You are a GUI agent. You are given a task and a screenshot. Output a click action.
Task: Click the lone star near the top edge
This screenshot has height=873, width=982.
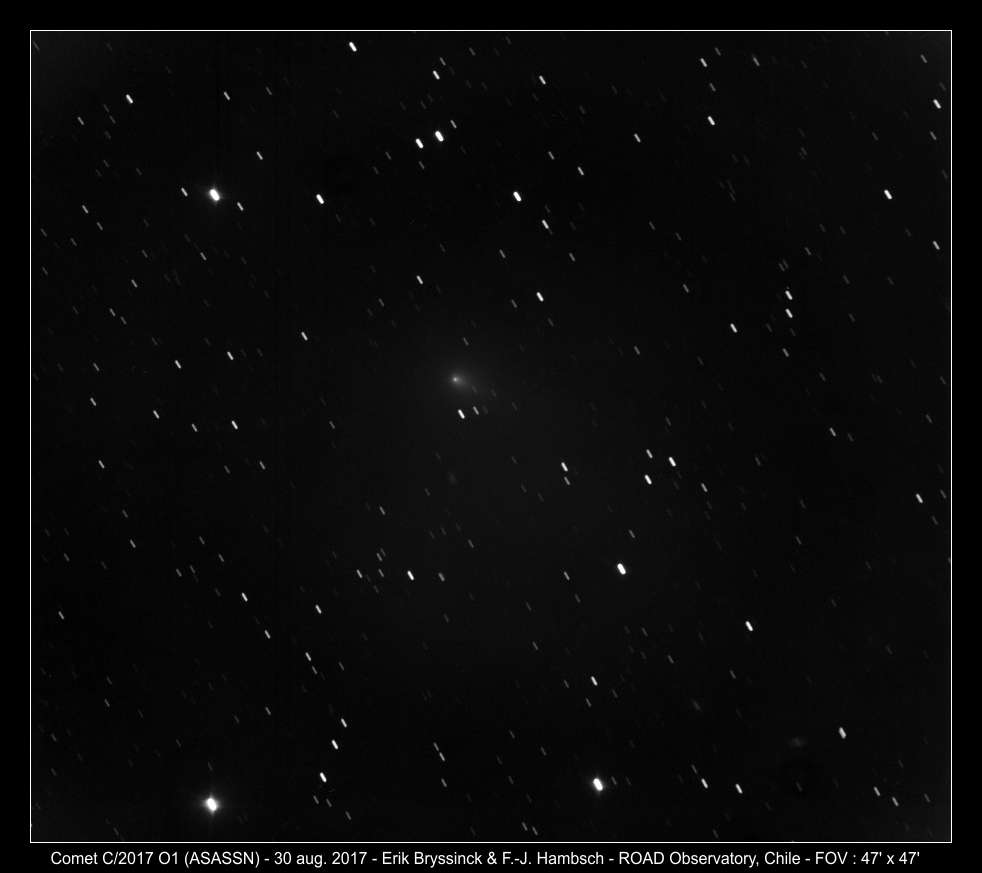tap(352, 46)
